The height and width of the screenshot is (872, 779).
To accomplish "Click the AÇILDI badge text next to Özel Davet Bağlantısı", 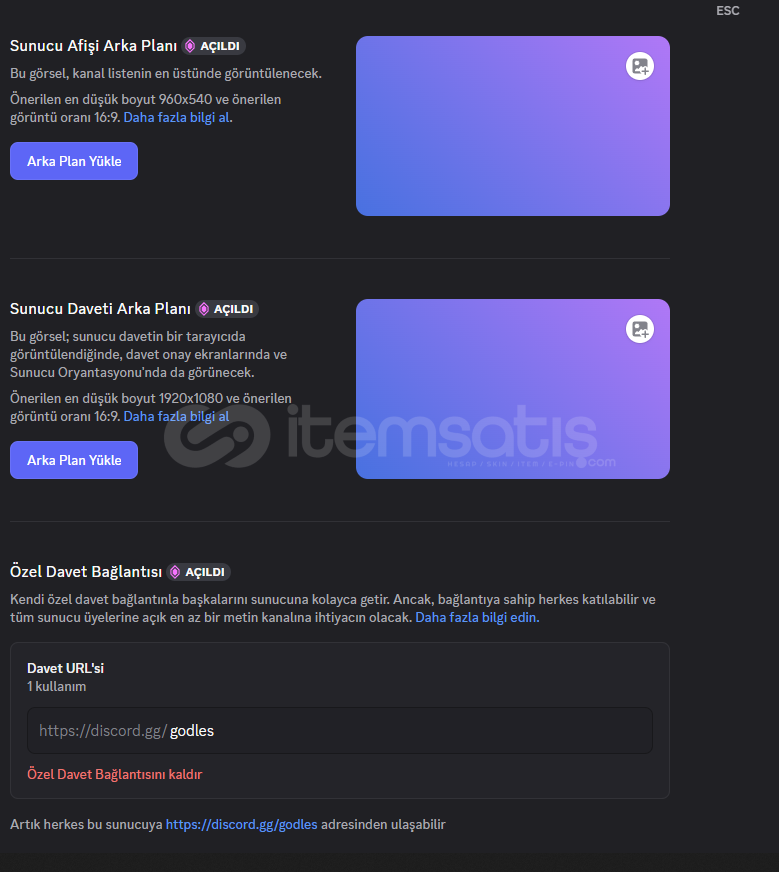I will click(205, 572).
